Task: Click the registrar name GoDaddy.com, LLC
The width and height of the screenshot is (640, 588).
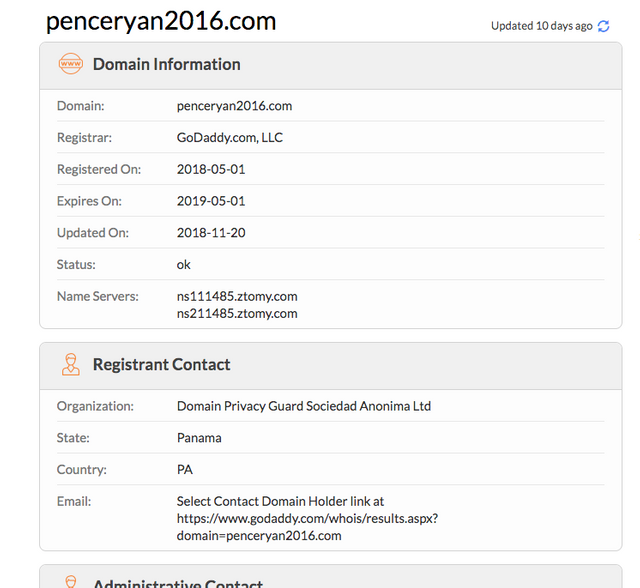Action: (230, 137)
